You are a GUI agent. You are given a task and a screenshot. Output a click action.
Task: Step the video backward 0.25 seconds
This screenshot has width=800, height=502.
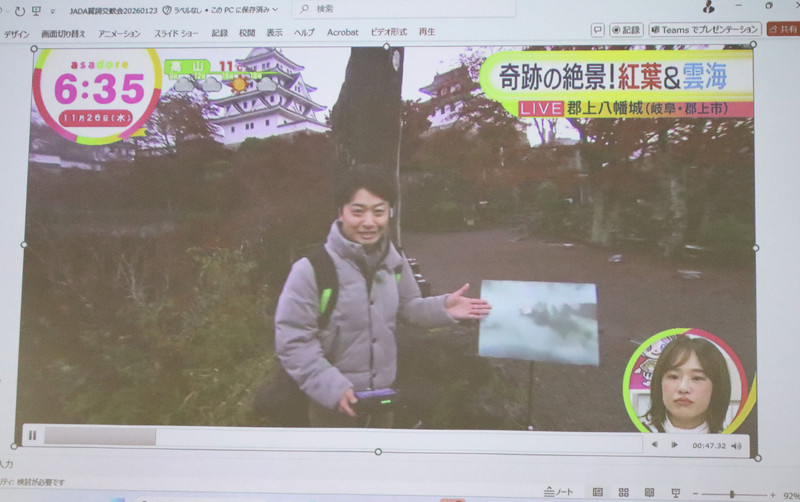pyautogui.click(x=654, y=444)
